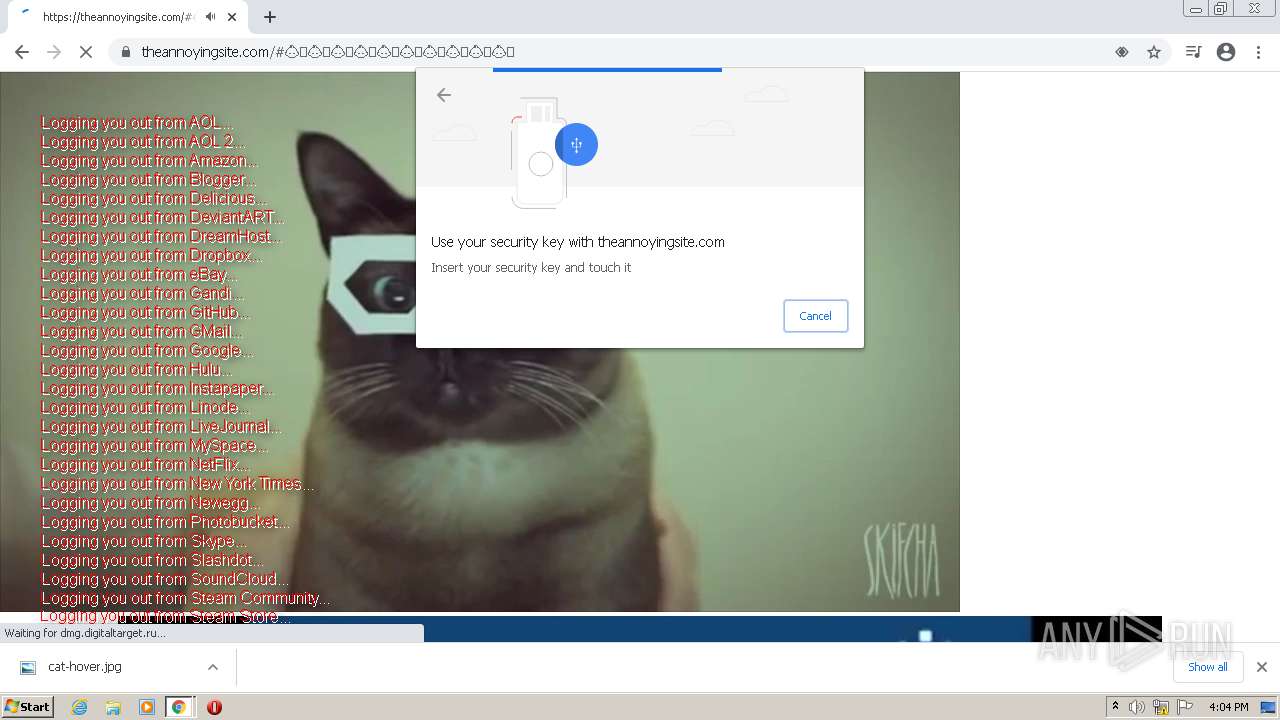
Task: Launch Internet Explorer from the taskbar
Action: 79,707
